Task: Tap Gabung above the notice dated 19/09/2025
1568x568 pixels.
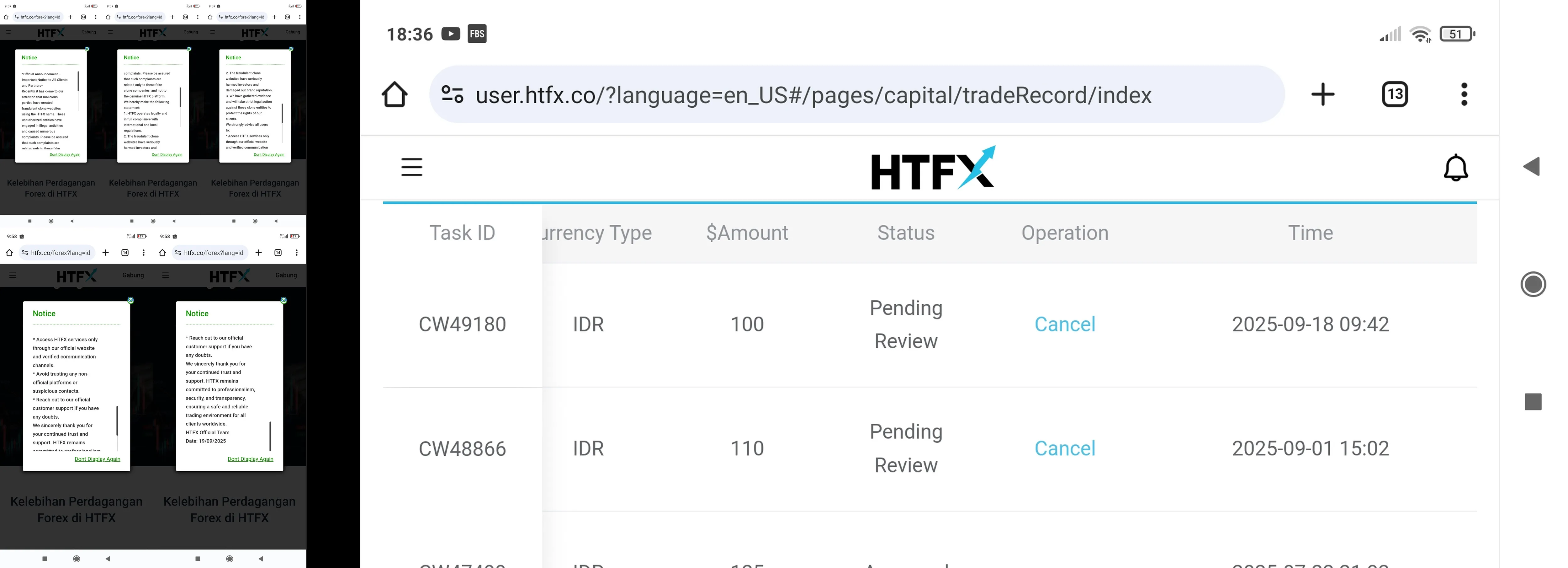Action: point(286,275)
